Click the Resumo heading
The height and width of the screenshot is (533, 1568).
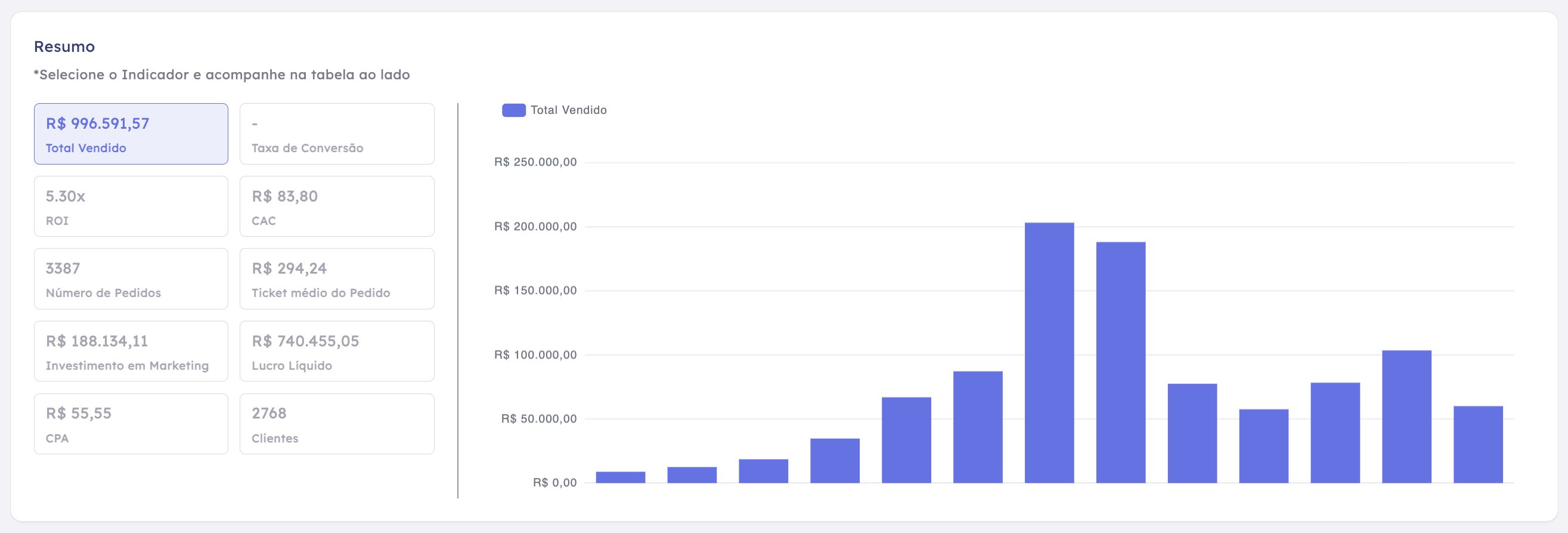coord(64,47)
